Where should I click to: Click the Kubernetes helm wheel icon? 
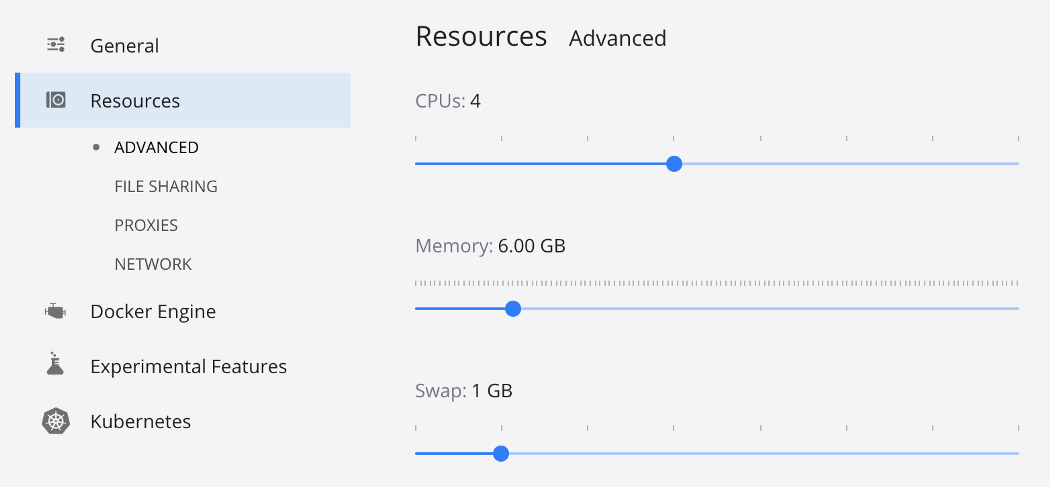point(56,421)
